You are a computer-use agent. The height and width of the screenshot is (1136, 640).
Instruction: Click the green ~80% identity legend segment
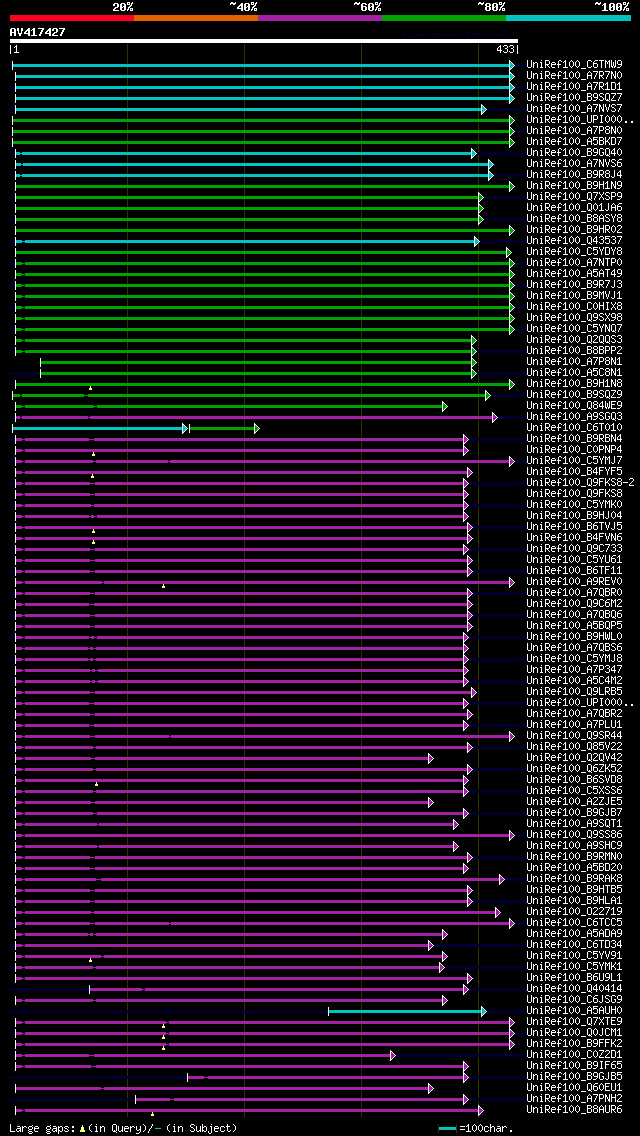pyautogui.click(x=444, y=17)
